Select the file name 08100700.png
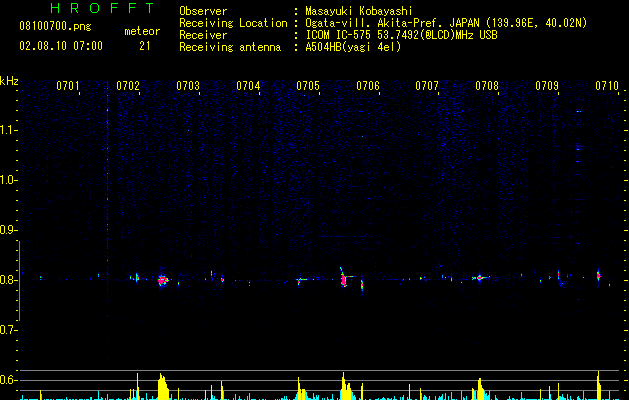The image size is (629, 400). click(x=55, y=27)
